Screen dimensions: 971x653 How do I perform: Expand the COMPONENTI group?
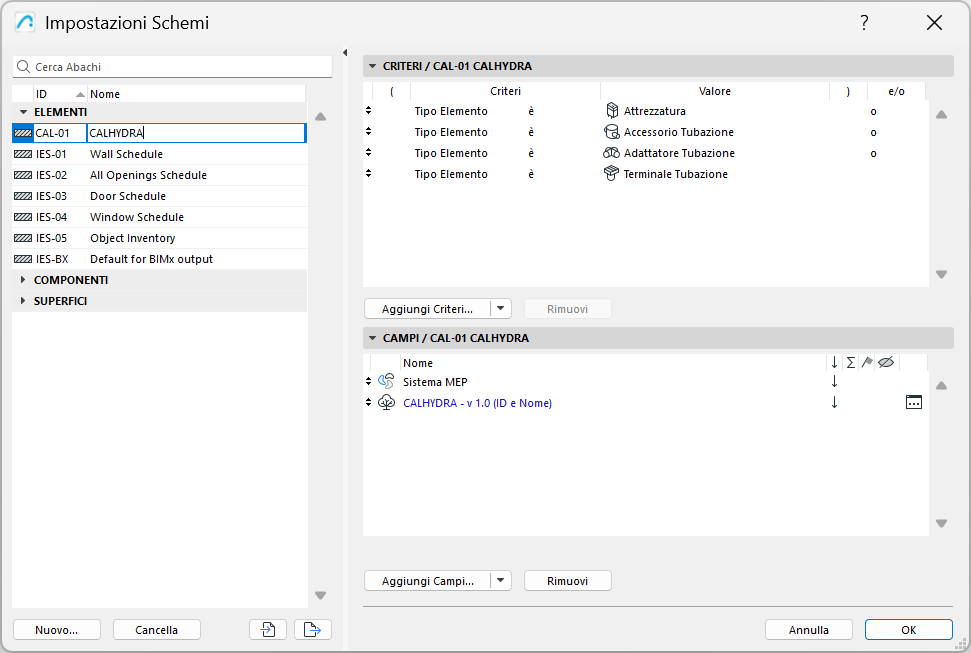coord(23,280)
